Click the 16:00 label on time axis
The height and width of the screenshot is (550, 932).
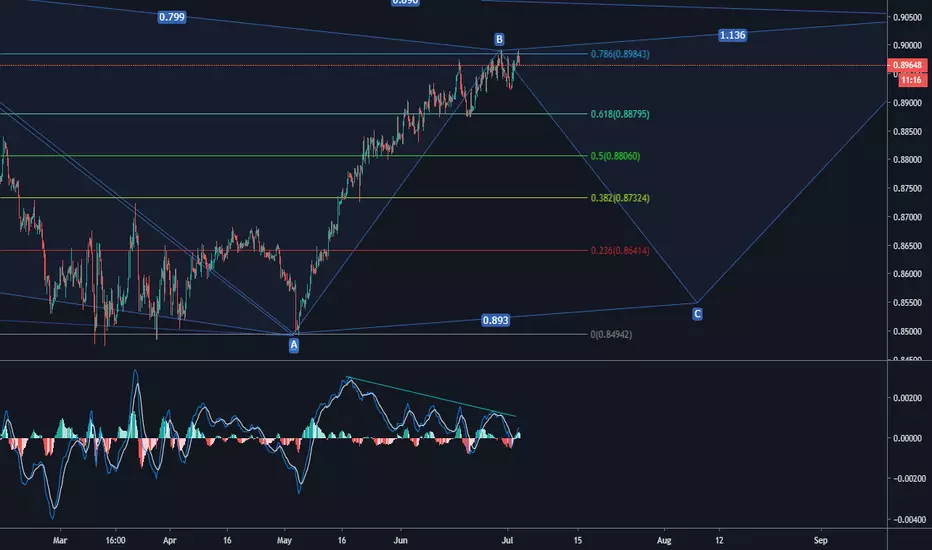(x=115, y=540)
